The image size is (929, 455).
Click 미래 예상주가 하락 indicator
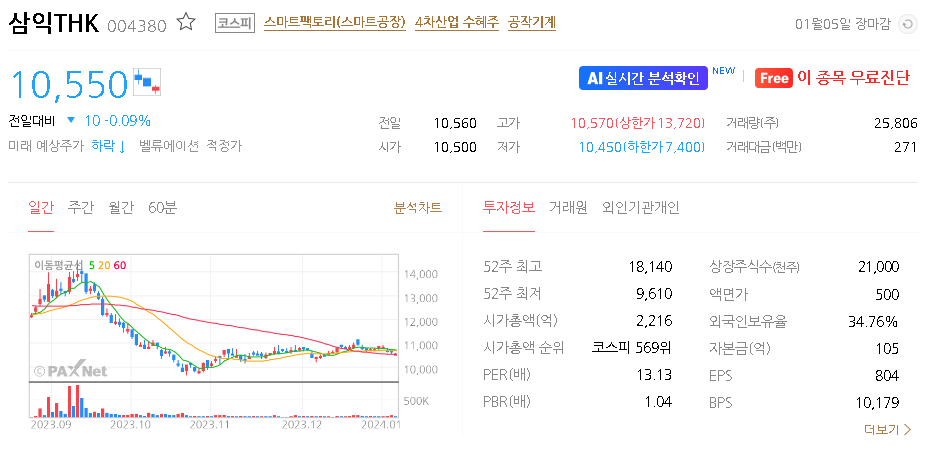click(x=67, y=146)
